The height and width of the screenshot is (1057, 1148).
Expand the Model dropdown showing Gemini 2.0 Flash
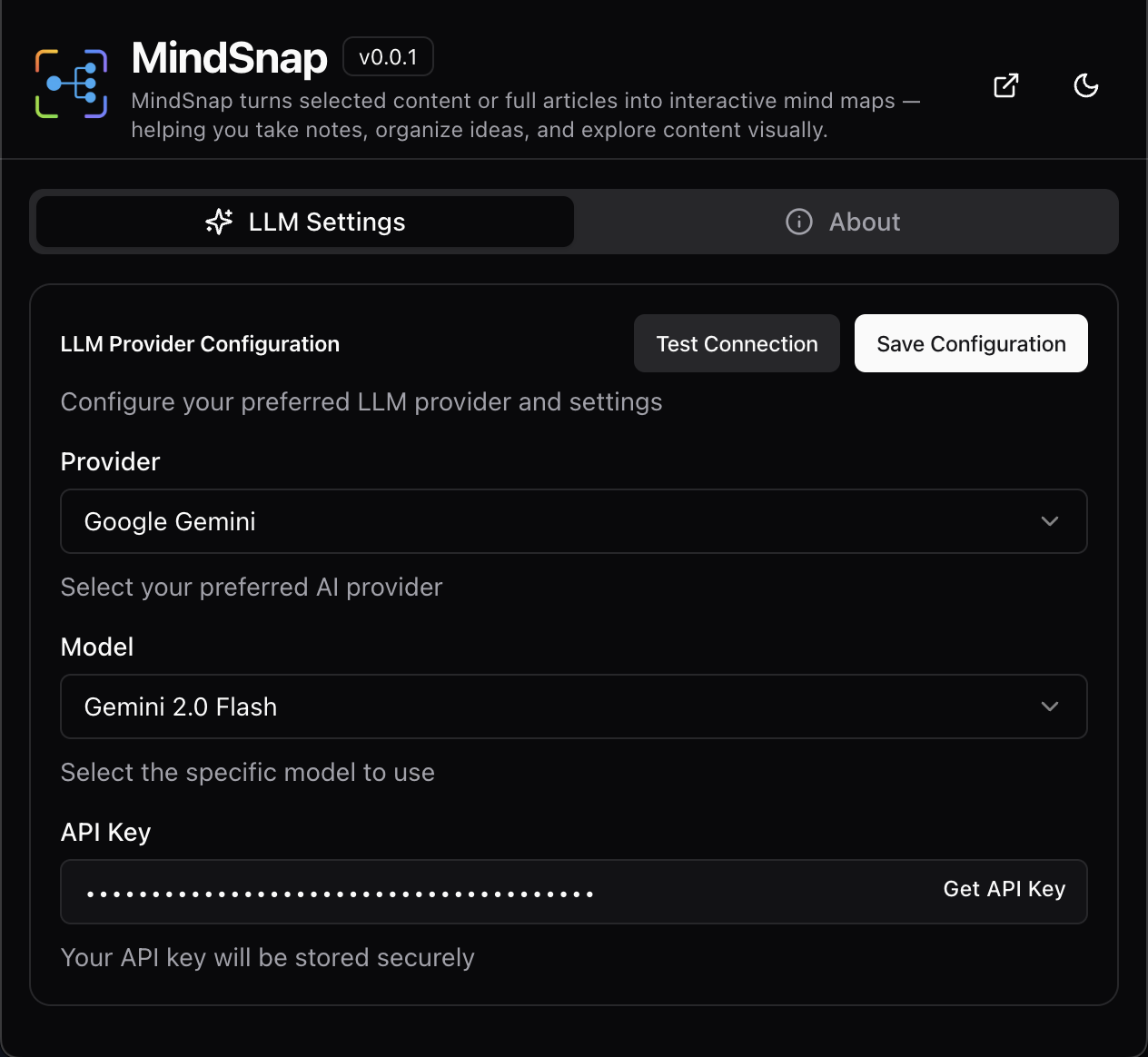click(574, 706)
